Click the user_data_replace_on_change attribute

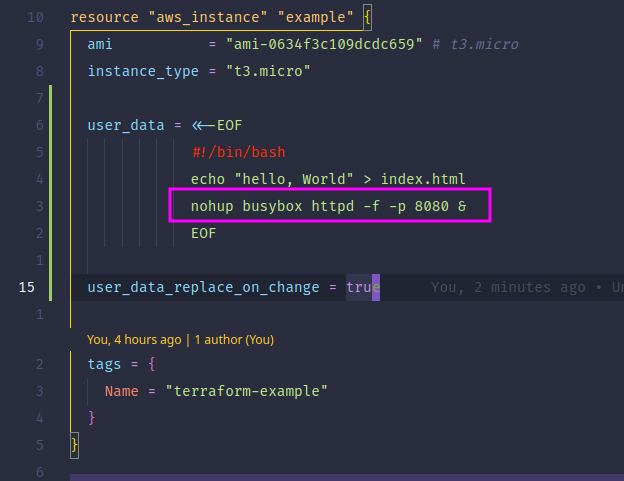click(203, 287)
